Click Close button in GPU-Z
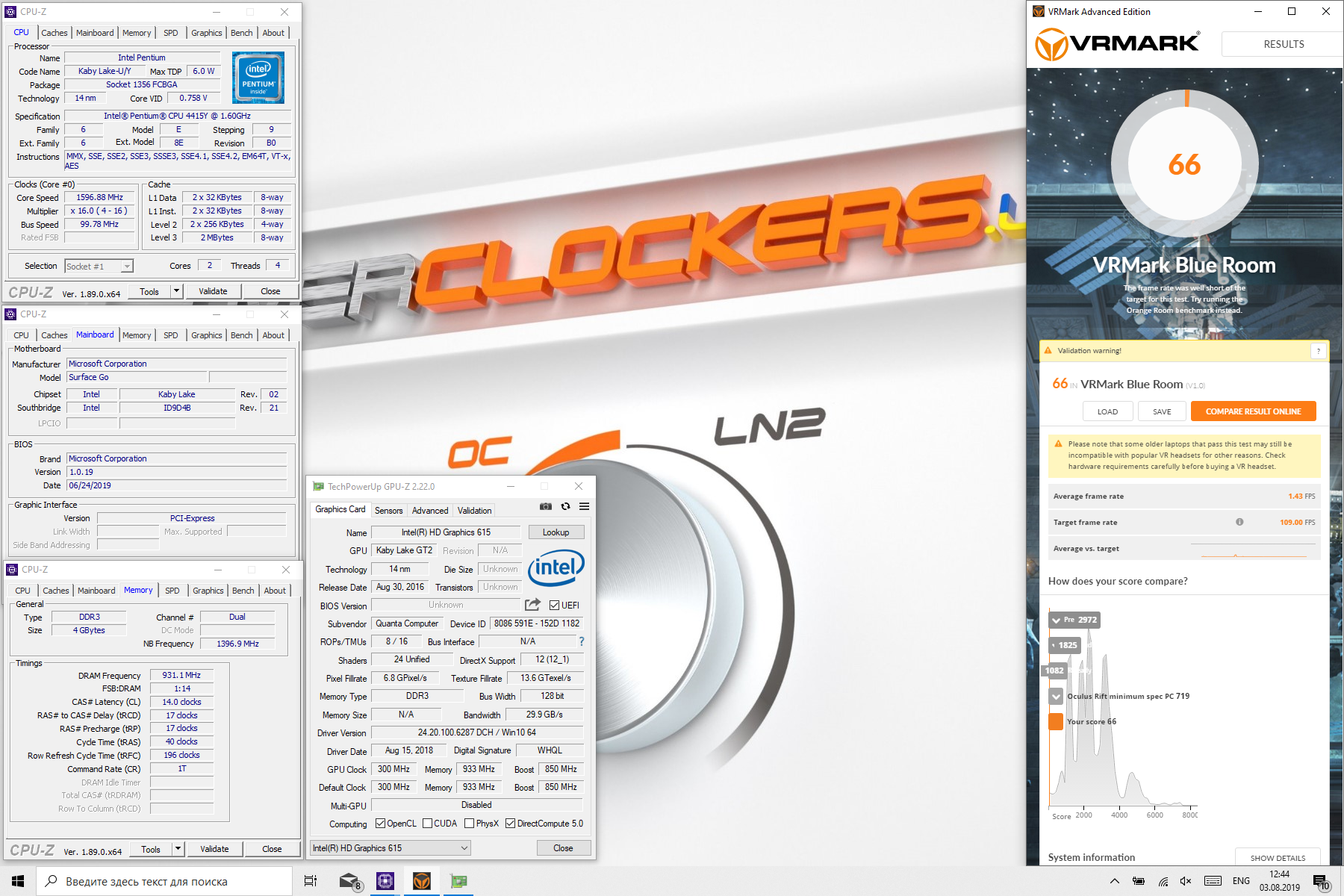The image size is (1344, 896). pyautogui.click(x=564, y=848)
